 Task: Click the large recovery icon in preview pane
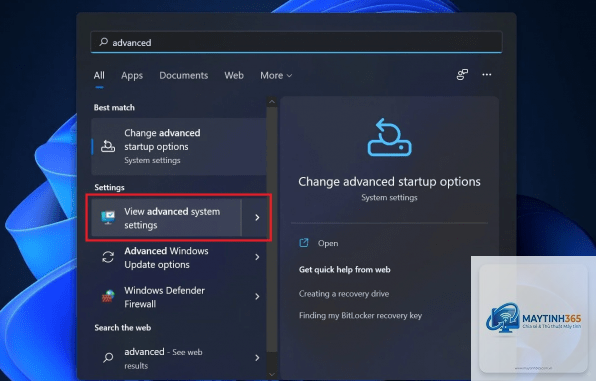coord(390,137)
